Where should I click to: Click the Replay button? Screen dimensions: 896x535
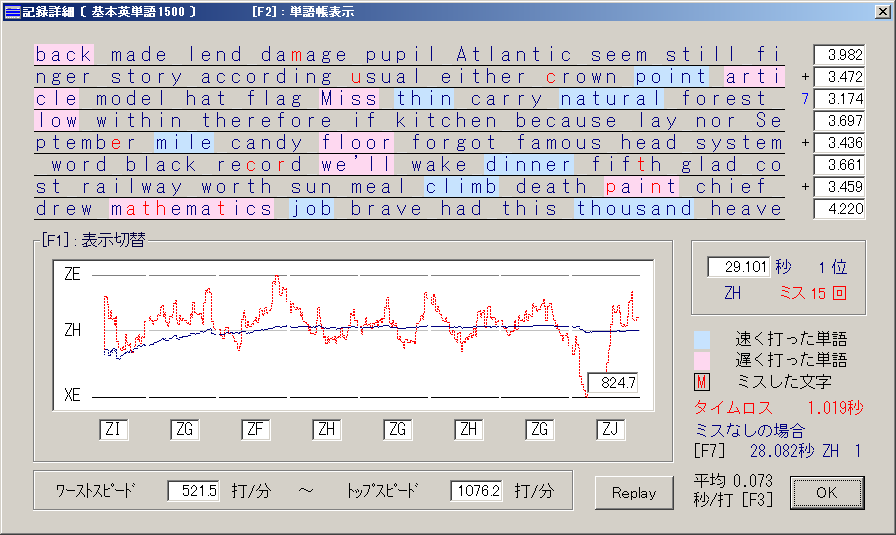pyautogui.click(x=634, y=493)
